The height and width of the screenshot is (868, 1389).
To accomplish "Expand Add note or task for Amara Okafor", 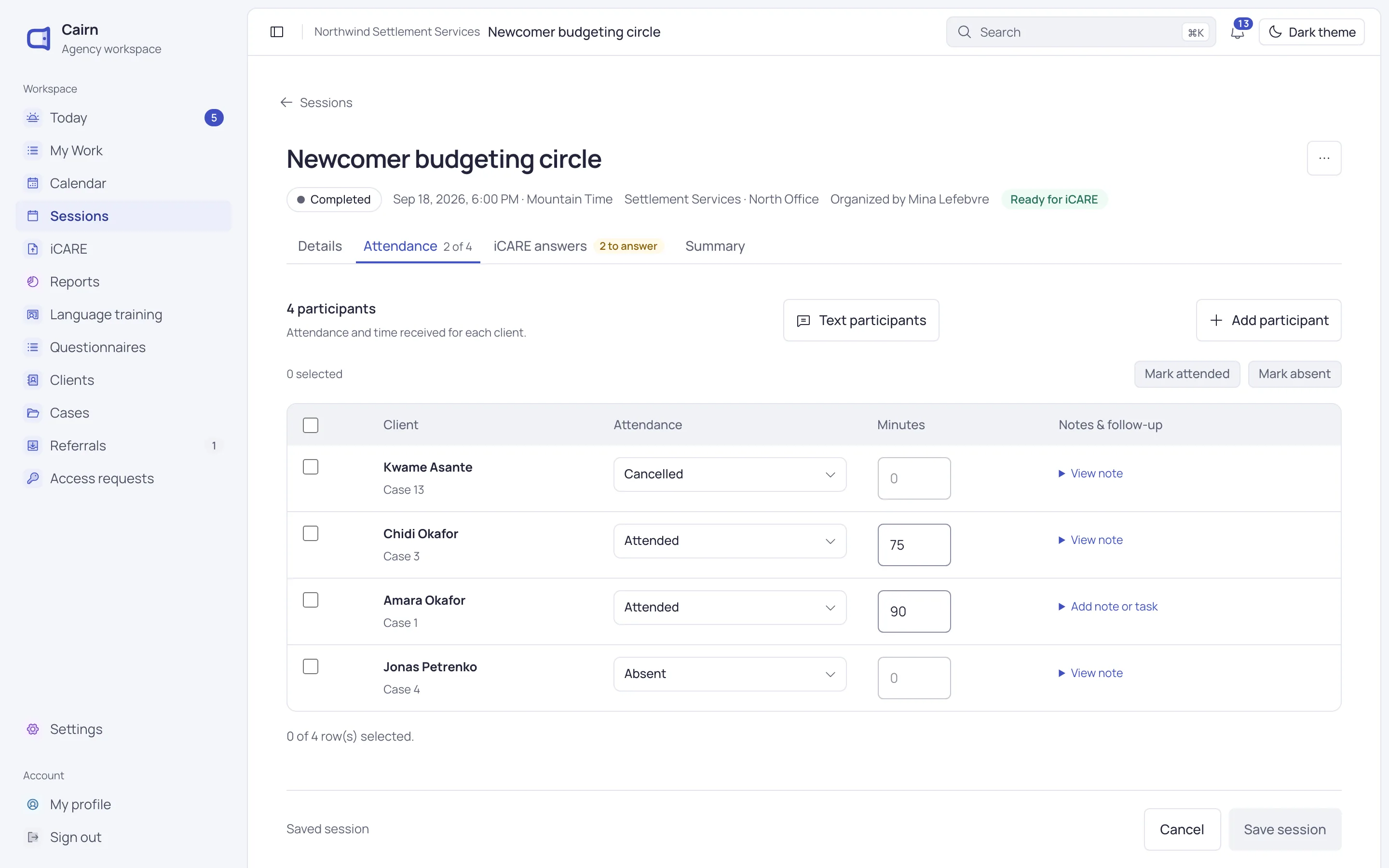I will [1108, 607].
